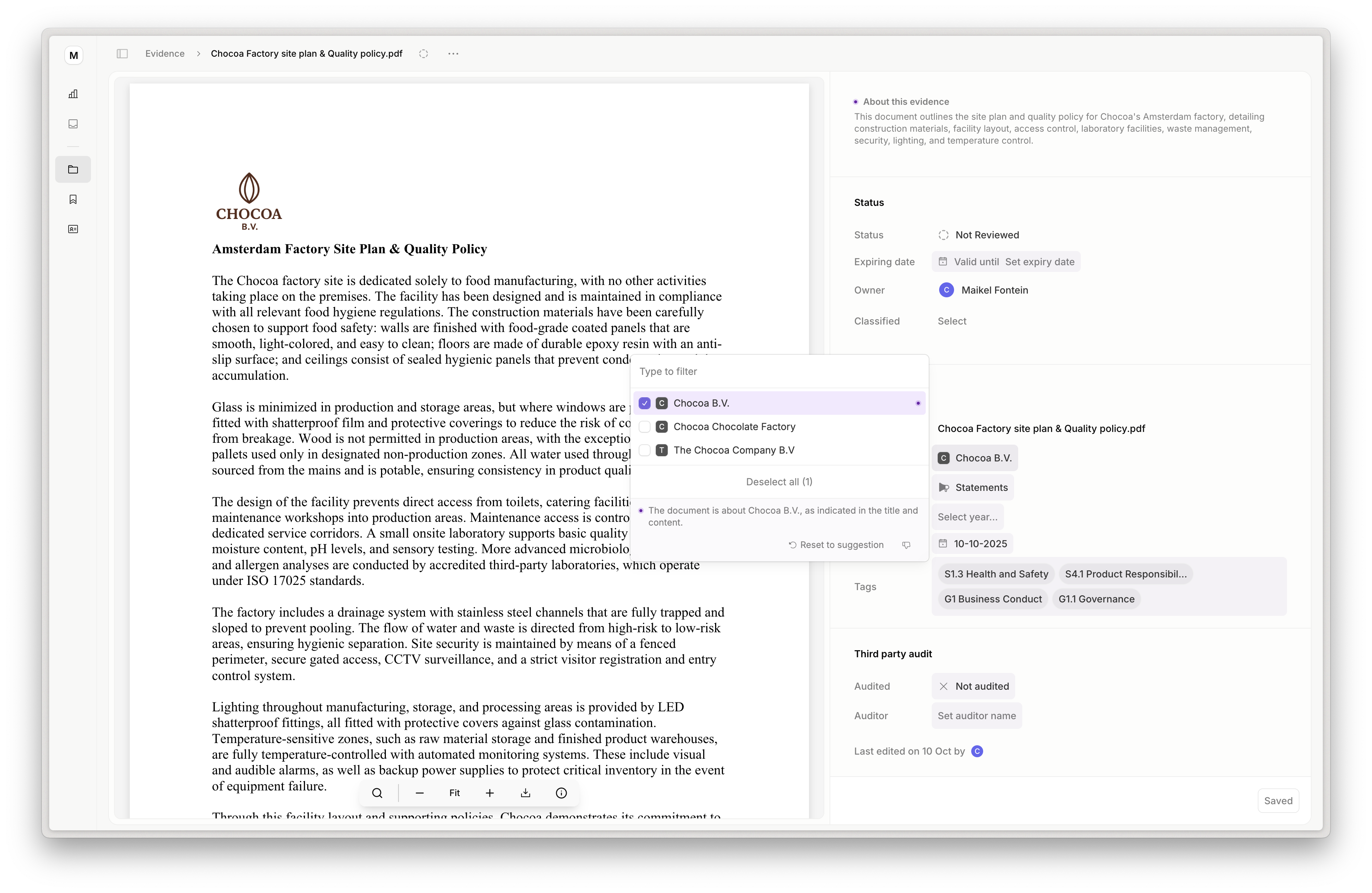Click the bookmark icon in sidebar

pyautogui.click(x=73, y=200)
